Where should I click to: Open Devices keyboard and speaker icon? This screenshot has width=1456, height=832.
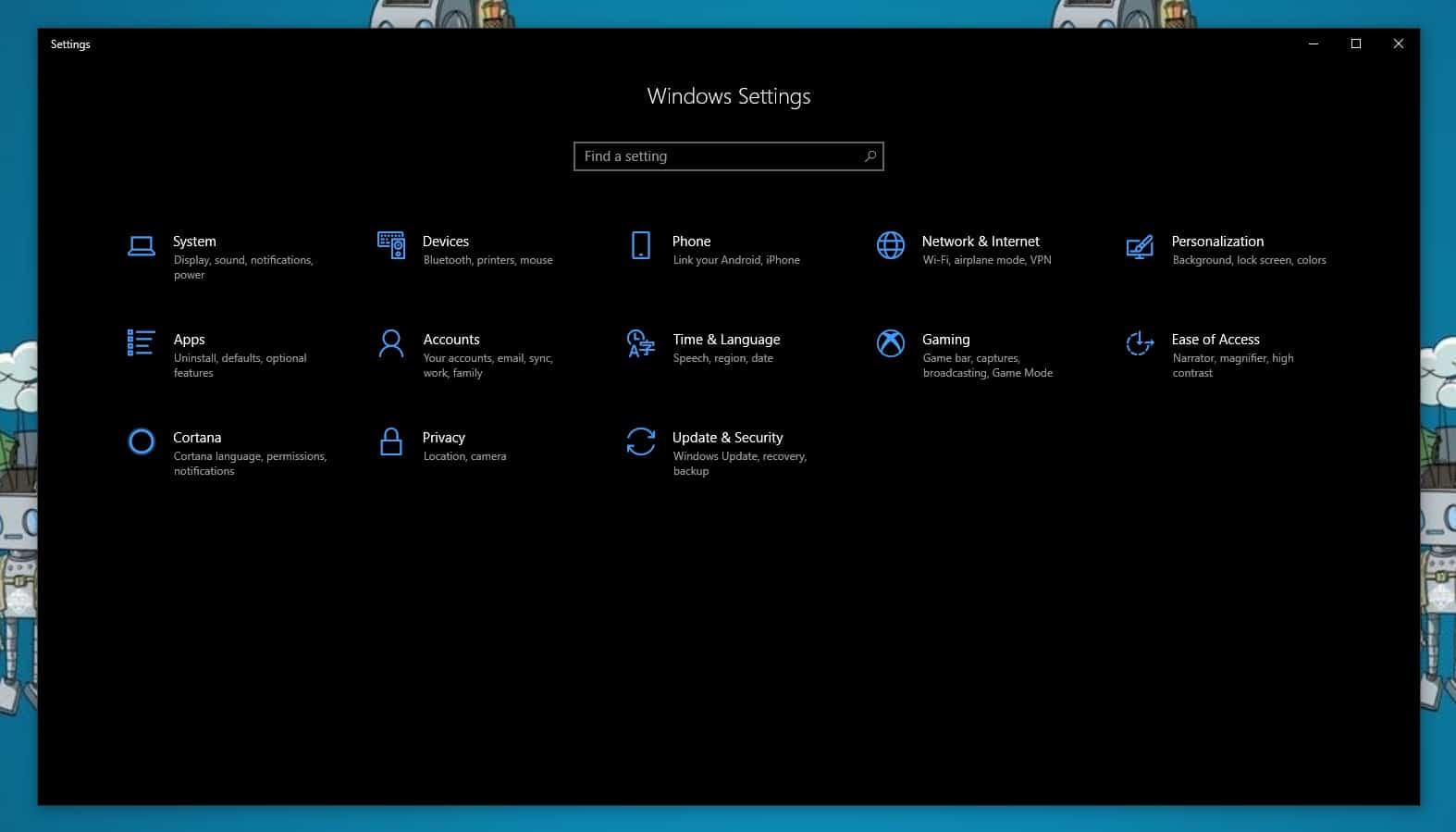tap(391, 245)
